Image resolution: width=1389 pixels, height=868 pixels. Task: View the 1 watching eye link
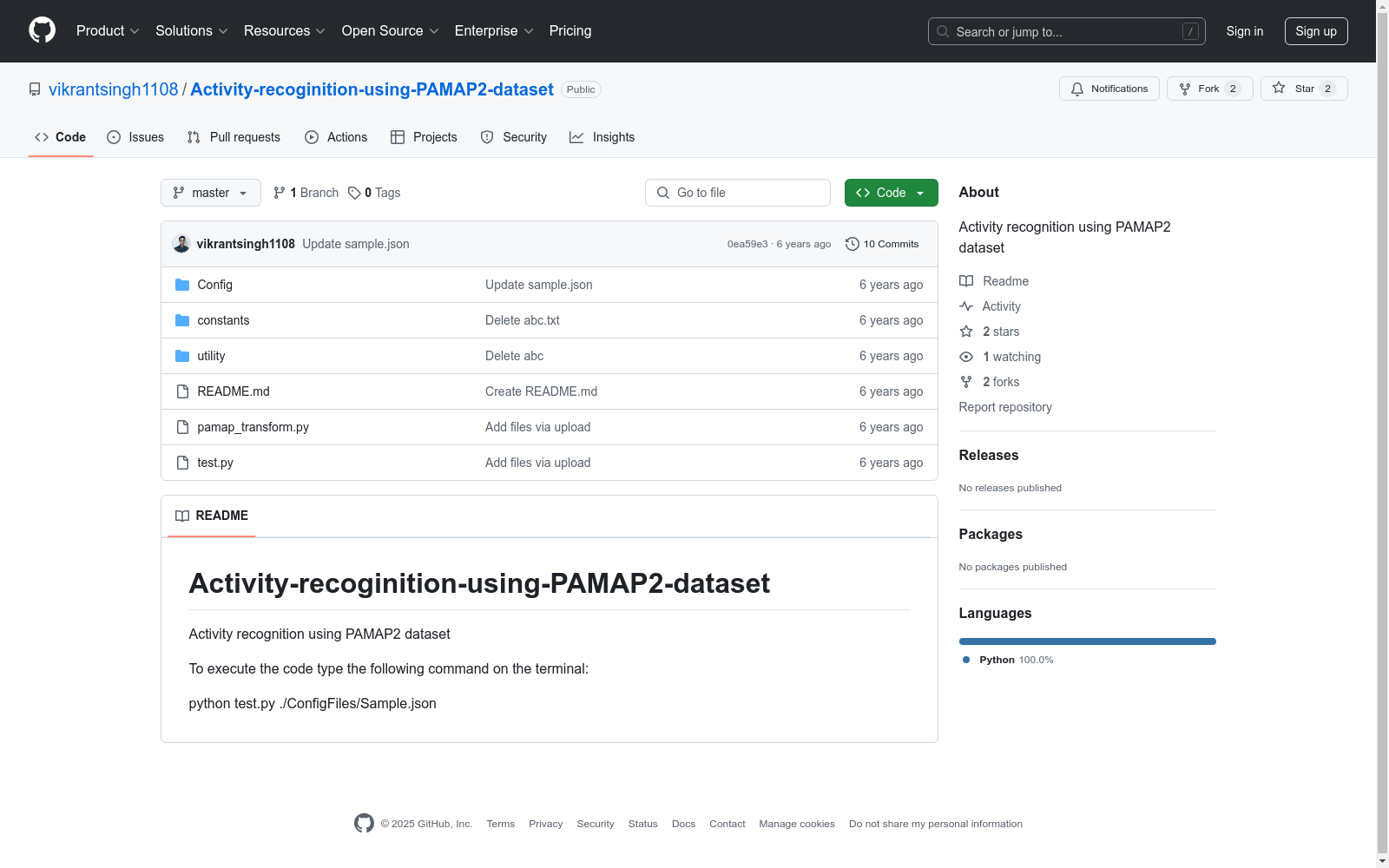pyautogui.click(x=1010, y=357)
